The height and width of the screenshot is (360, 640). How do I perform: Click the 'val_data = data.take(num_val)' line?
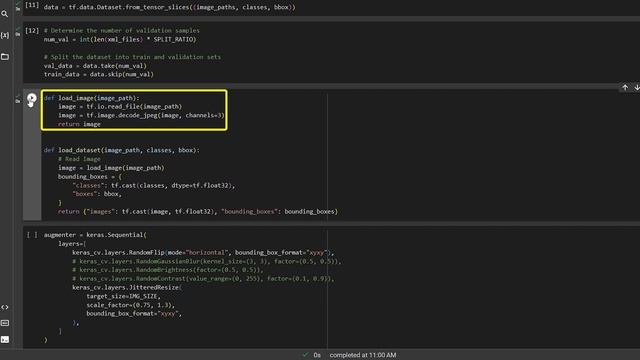[95, 66]
